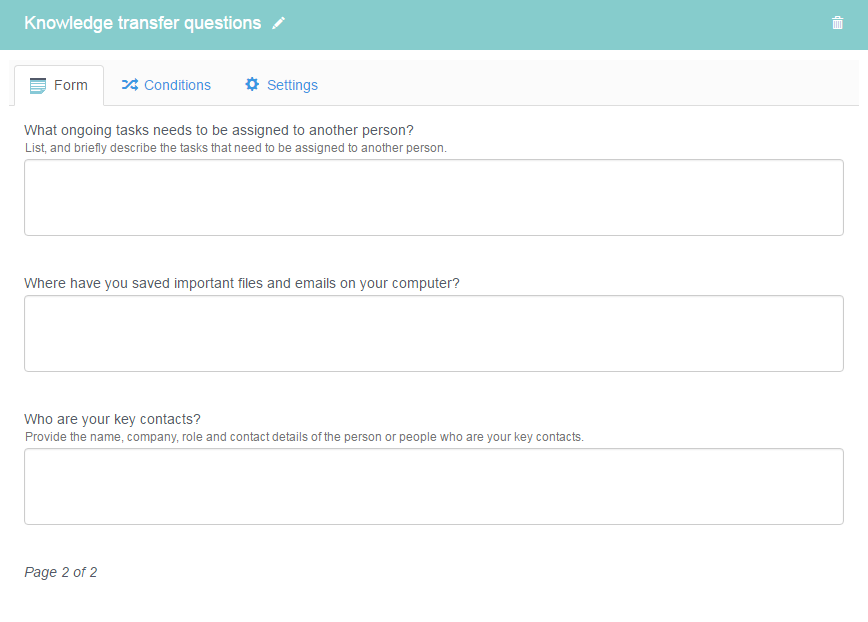Click the Settings gear icon
The image size is (868, 622).
pos(252,84)
